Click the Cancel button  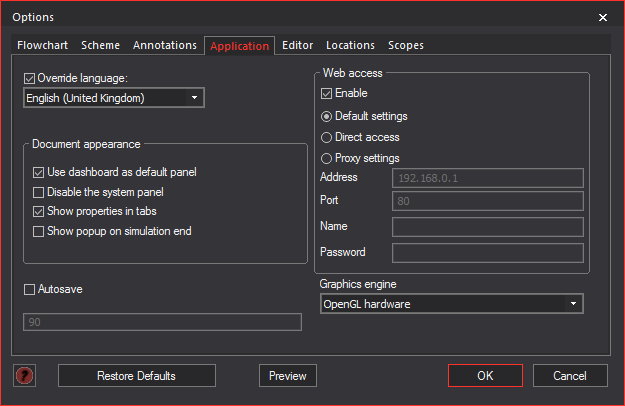pyautogui.click(x=570, y=375)
